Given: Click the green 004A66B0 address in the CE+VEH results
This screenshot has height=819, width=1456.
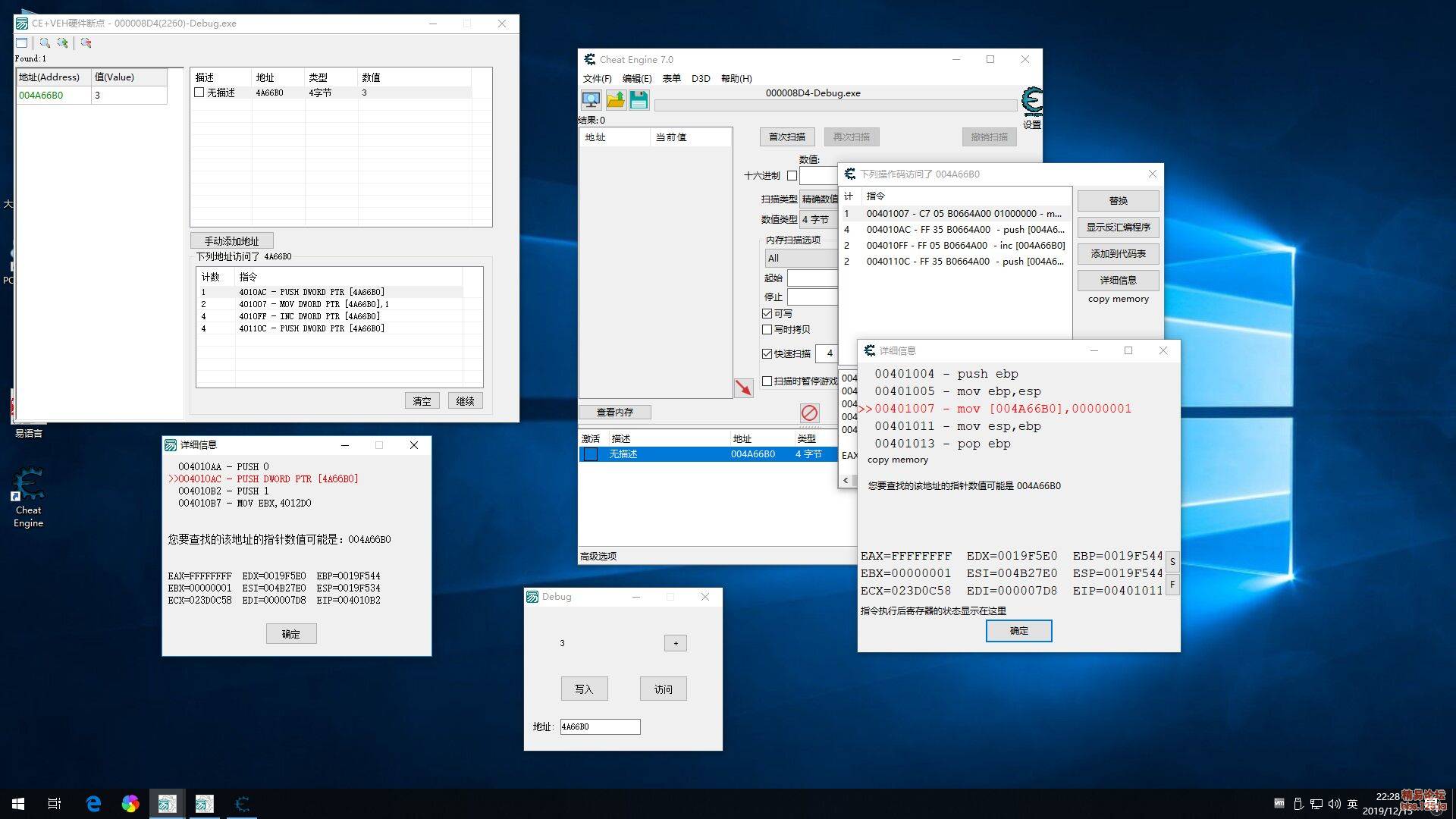Looking at the screenshot, I should [x=41, y=96].
